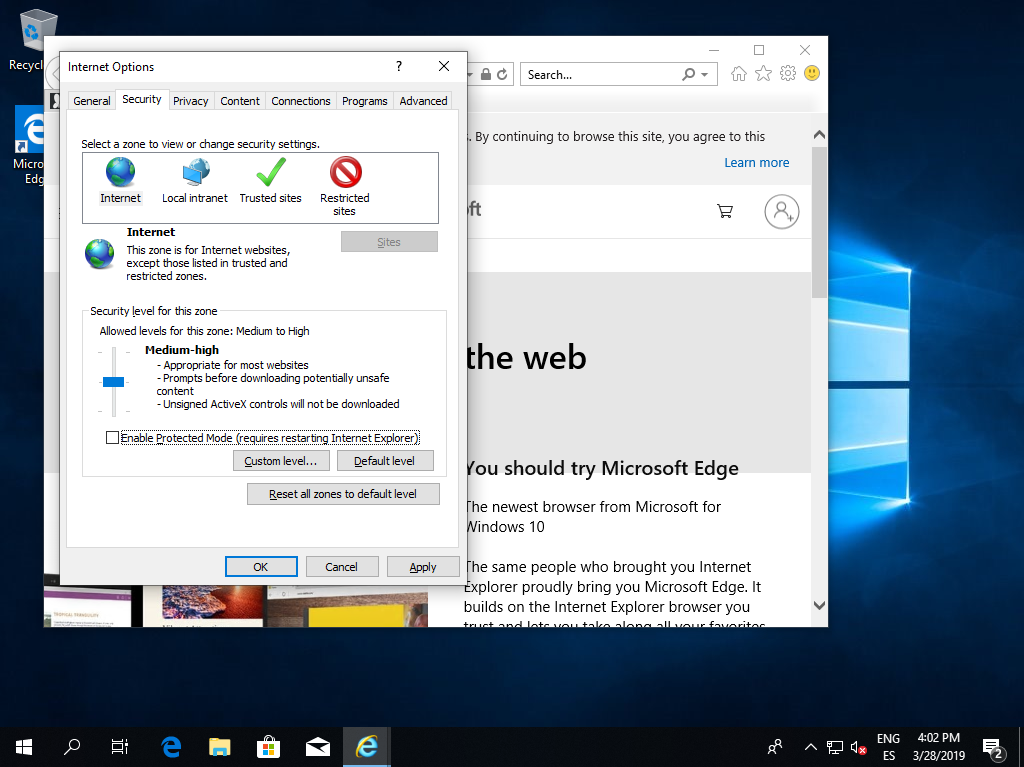Image resolution: width=1024 pixels, height=767 pixels.
Task: Open taskbar search magnifier
Action: click(72, 747)
